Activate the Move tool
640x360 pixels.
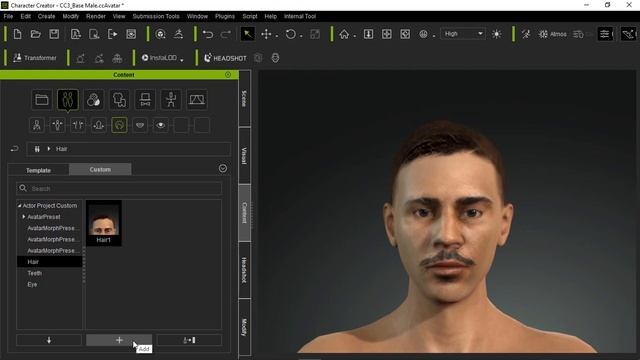pyautogui.click(x=266, y=34)
